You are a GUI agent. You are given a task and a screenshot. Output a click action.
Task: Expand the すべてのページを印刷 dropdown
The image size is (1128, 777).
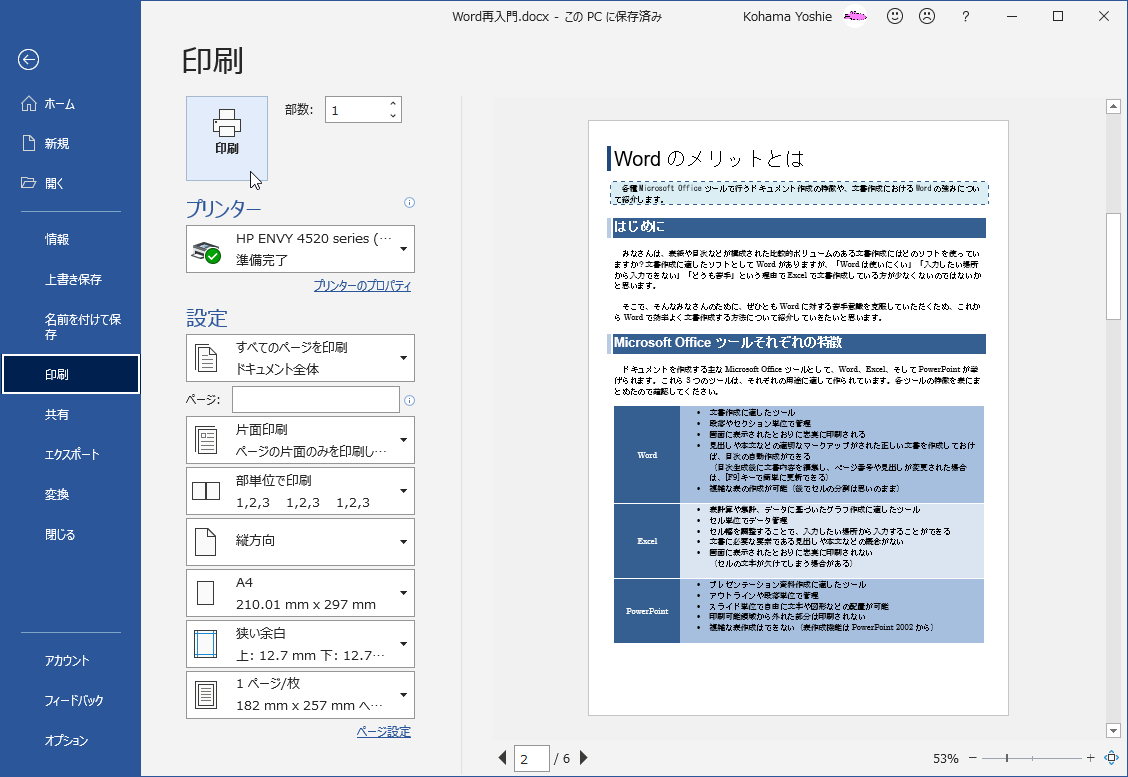pyautogui.click(x=300, y=358)
